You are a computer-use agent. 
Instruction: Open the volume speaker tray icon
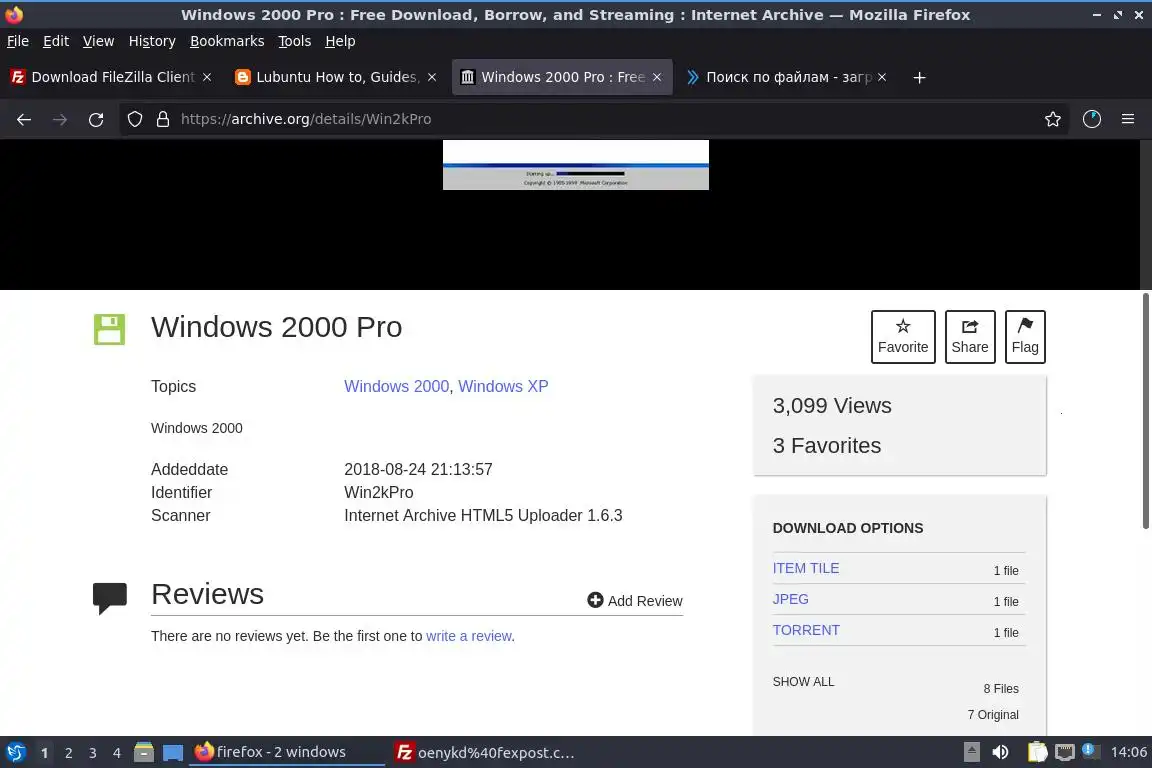point(1000,752)
